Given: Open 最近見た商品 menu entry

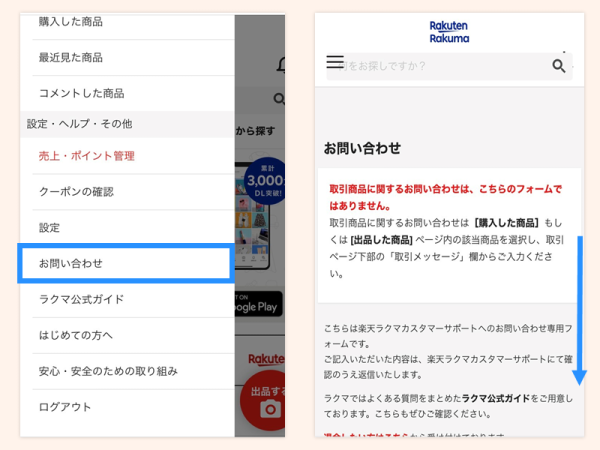Looking at the screenshot, I should click(x=127, y=58).
